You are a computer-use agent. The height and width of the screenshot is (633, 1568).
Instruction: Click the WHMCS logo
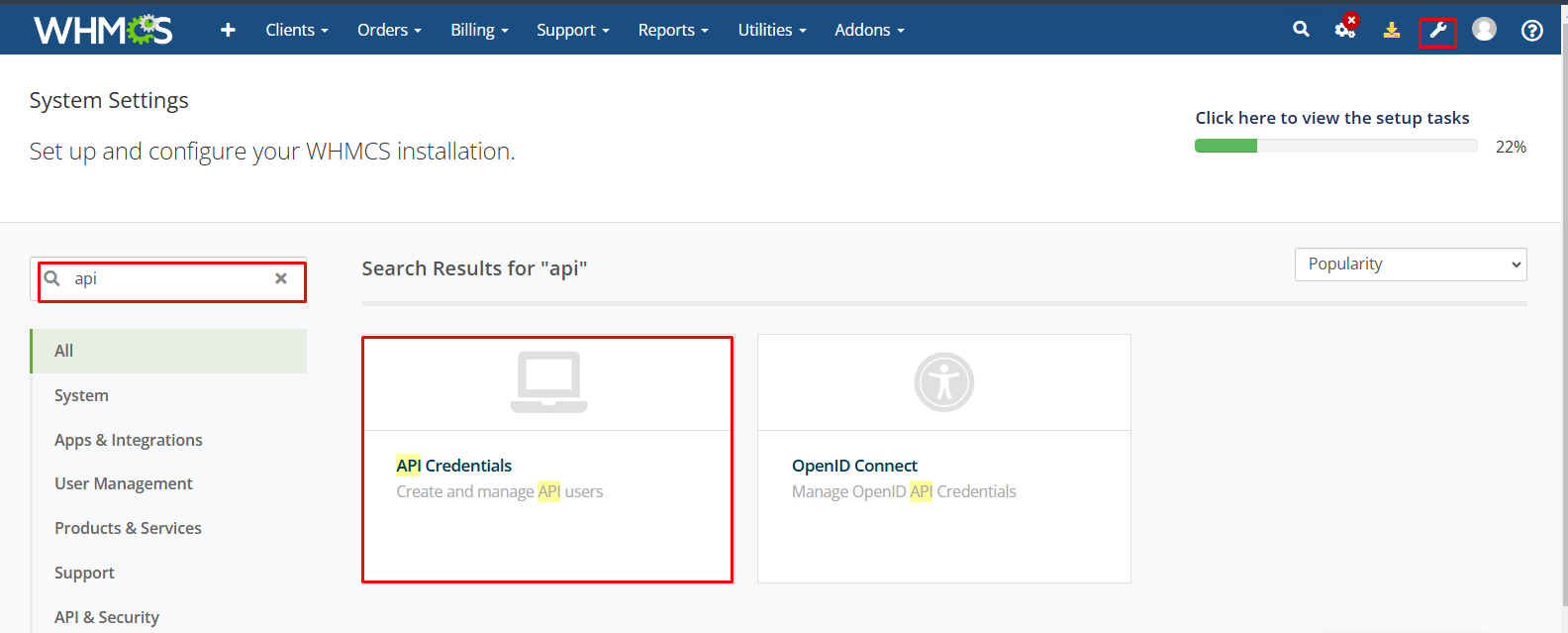pos(103,30)
